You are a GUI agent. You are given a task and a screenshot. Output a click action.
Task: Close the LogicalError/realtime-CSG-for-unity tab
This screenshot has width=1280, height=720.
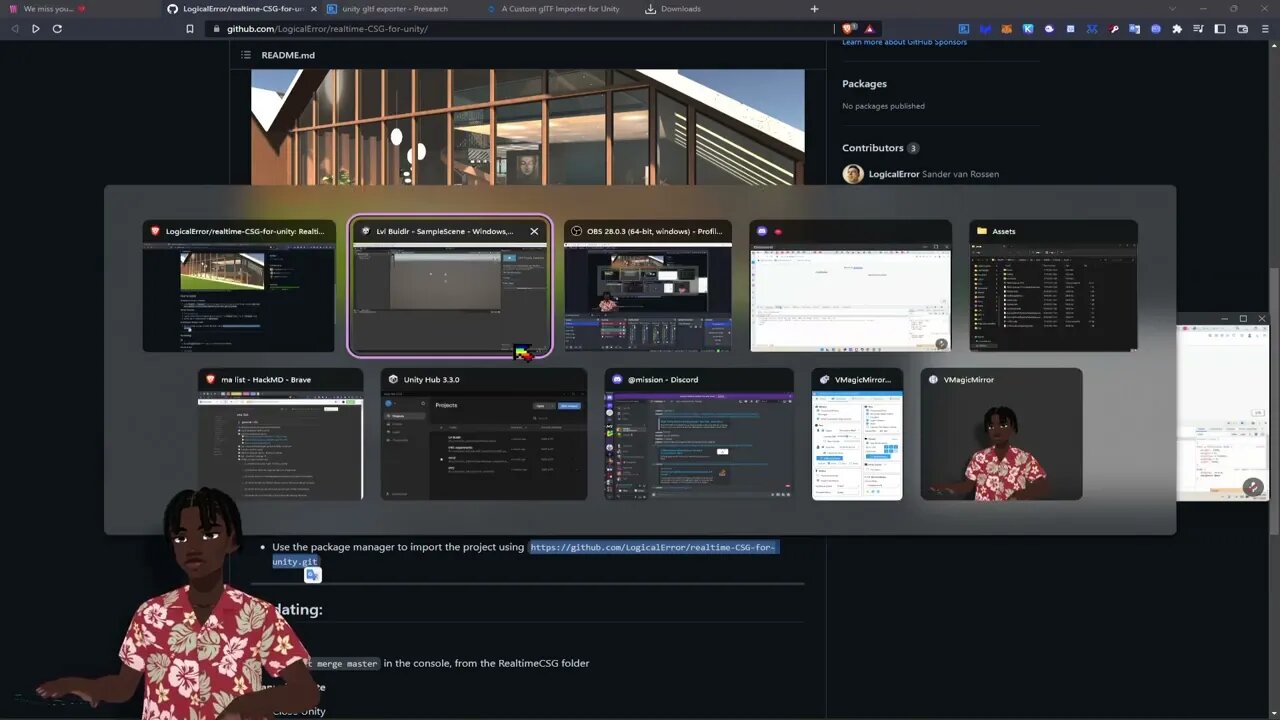(313, 9)
